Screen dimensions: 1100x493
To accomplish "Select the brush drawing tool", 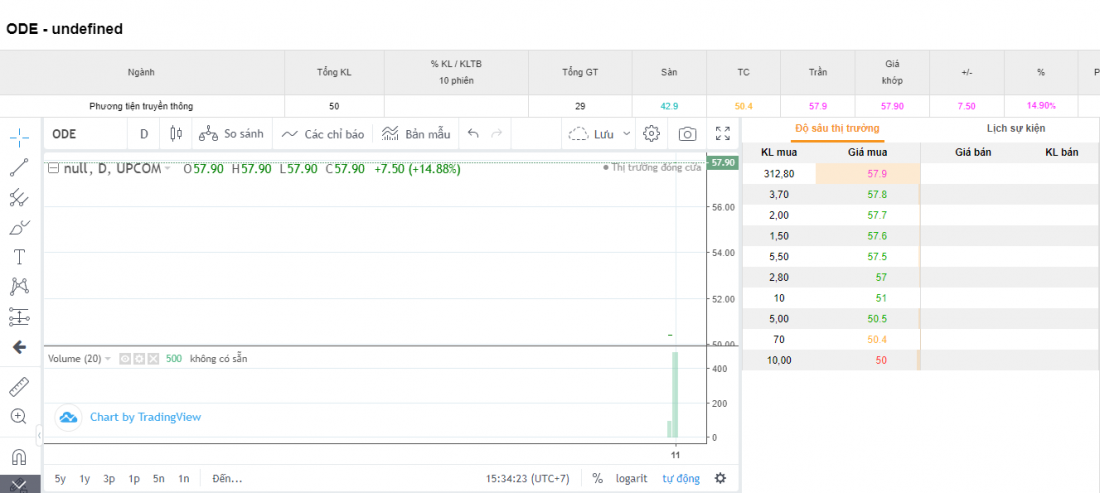I will pos(20,227).
